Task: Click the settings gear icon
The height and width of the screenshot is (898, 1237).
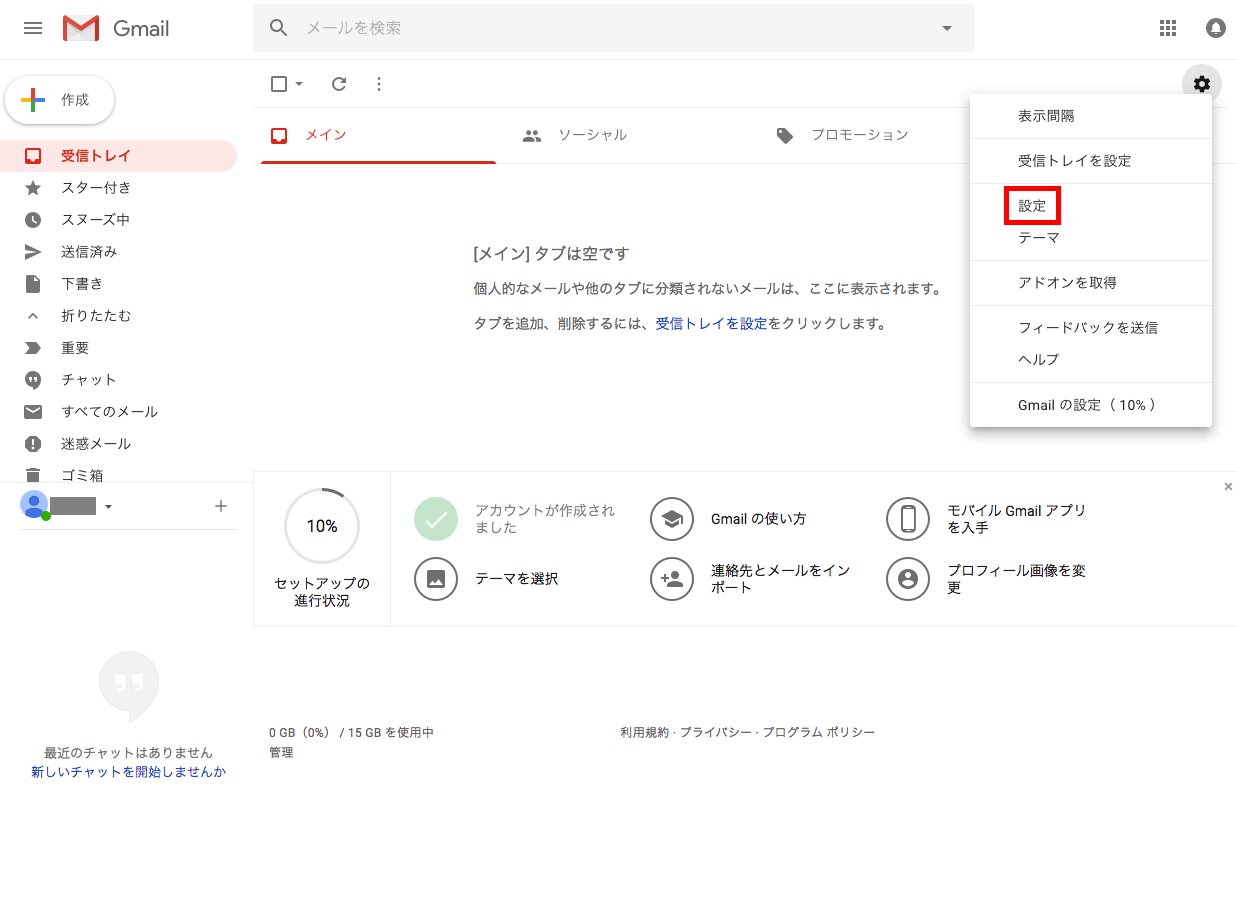Action: tap(1201, 84)
